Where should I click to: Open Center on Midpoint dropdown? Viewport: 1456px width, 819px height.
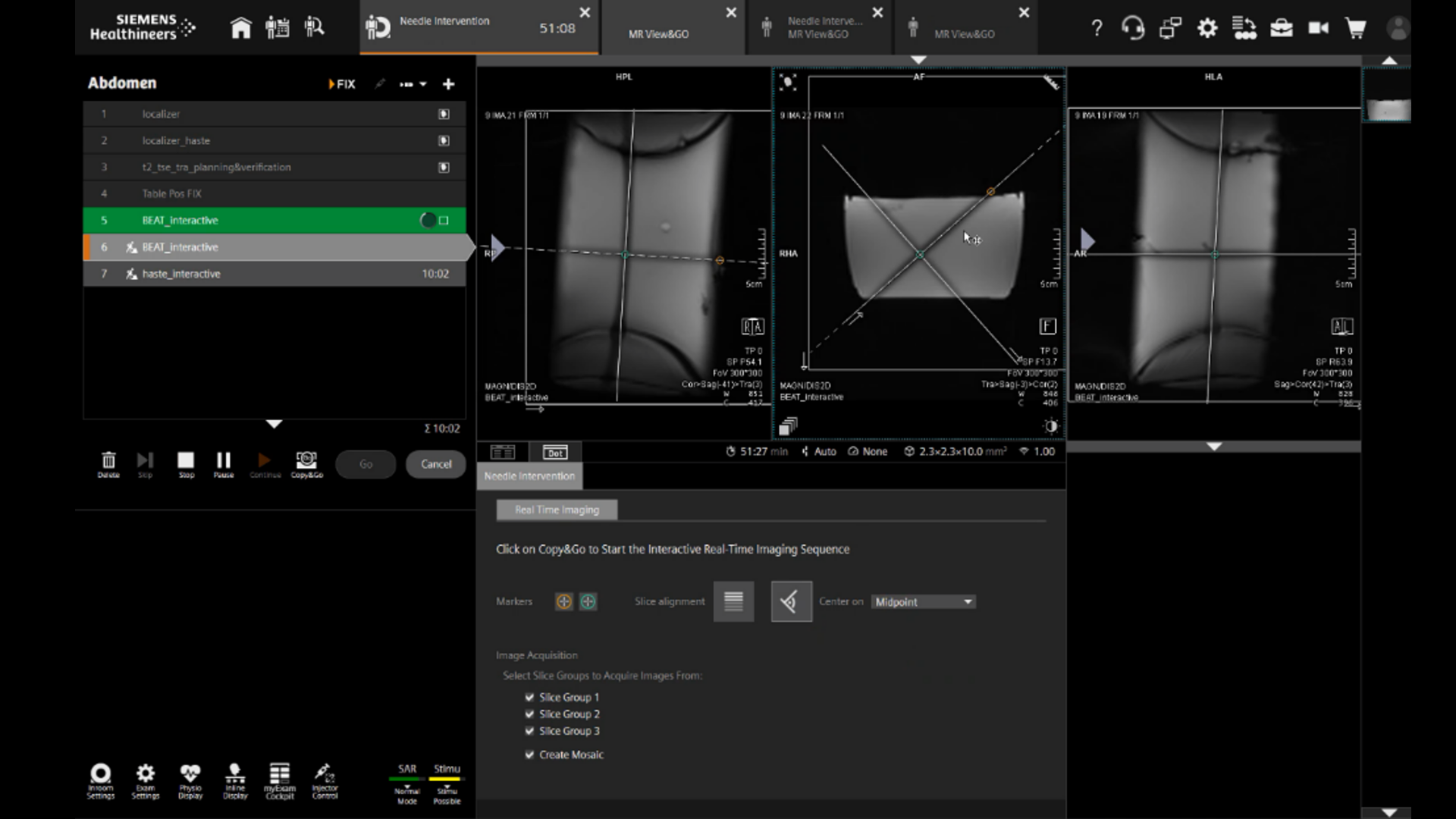(x=923, y=601)
